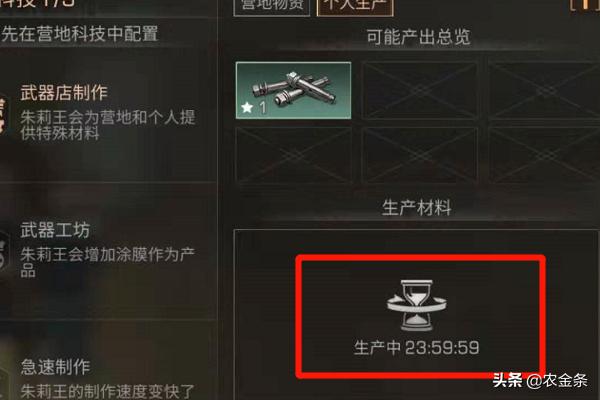This screenshot has width=600, height=400.
Task: Switch to the 个人生产 tab
Action: [355, 5]
